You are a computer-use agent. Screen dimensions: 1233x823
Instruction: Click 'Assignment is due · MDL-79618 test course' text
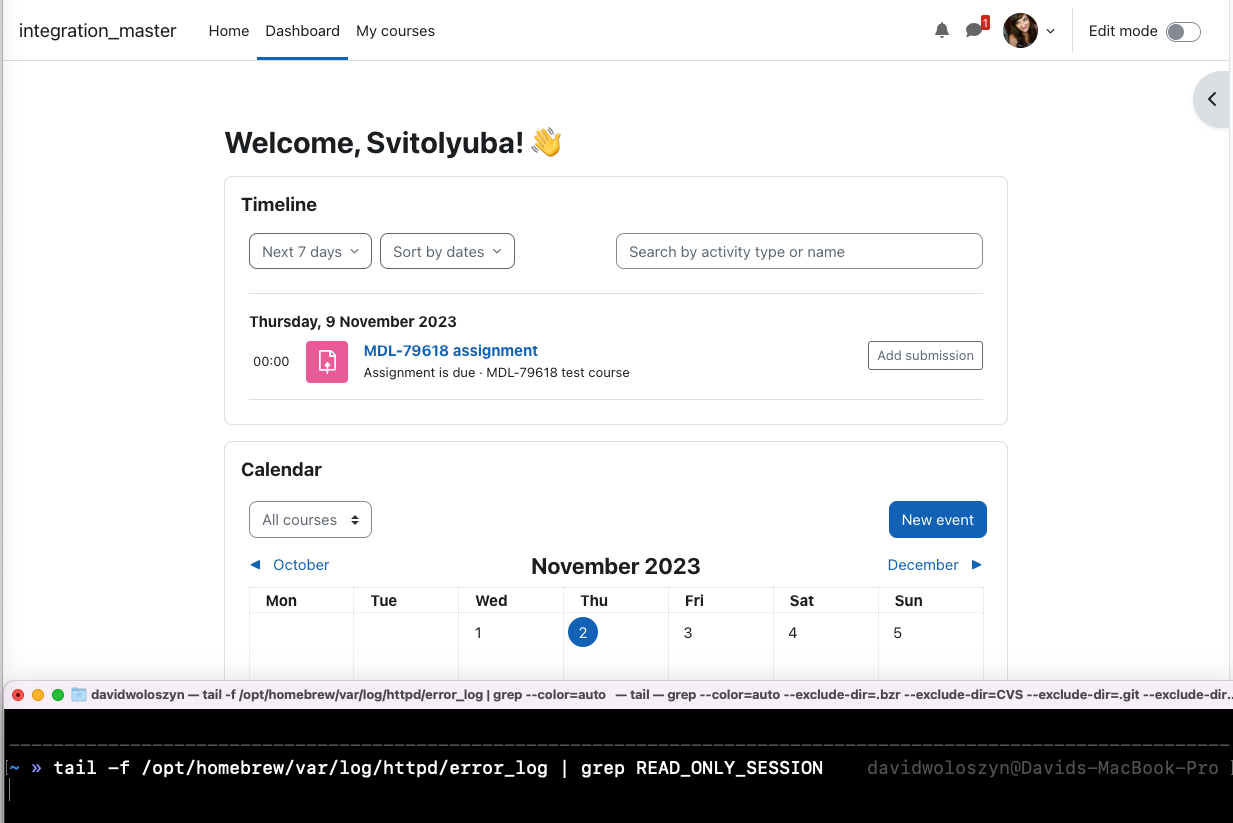pyautogui.click(x=497, y=373)
